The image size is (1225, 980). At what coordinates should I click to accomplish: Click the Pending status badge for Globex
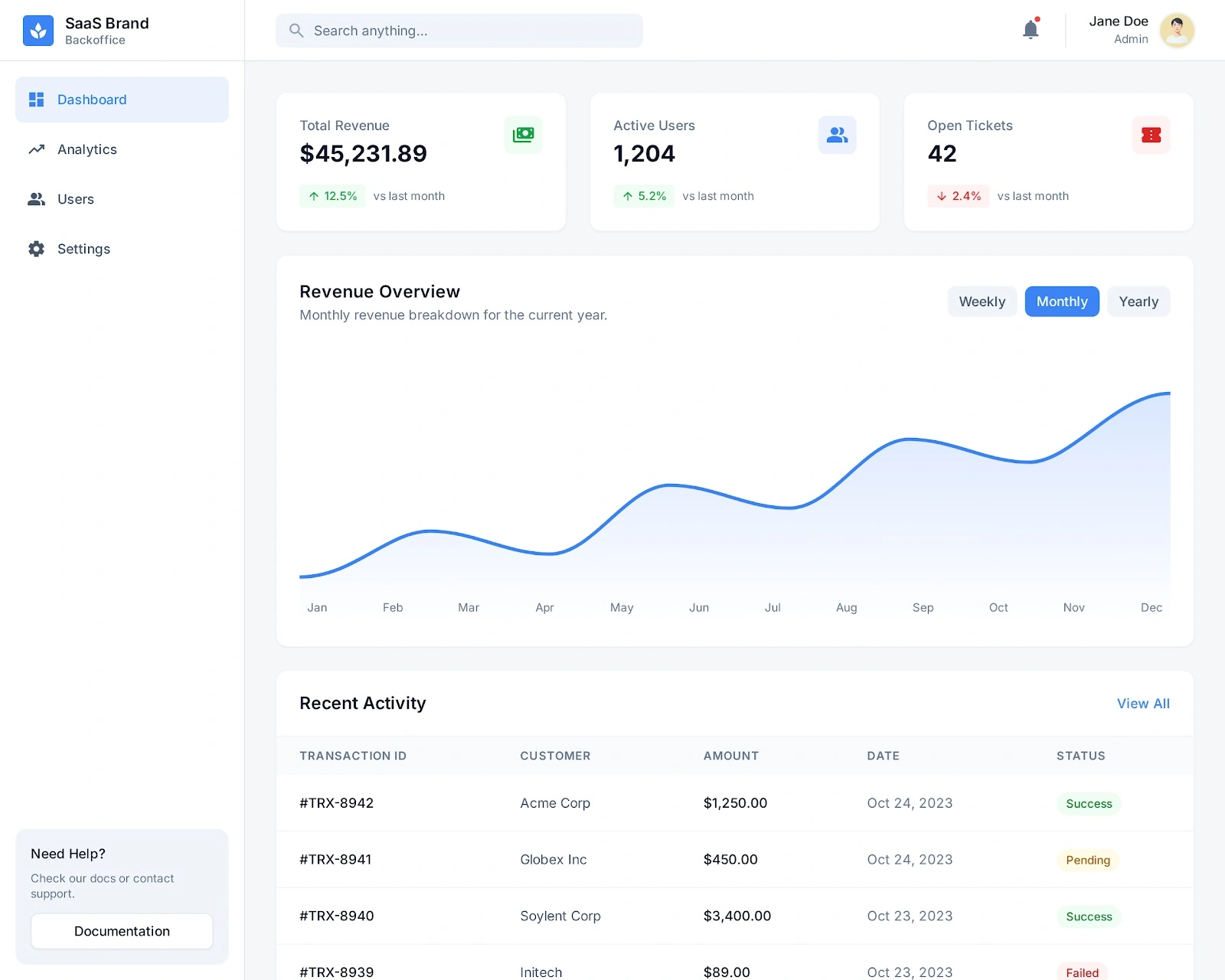(1087, 860)
